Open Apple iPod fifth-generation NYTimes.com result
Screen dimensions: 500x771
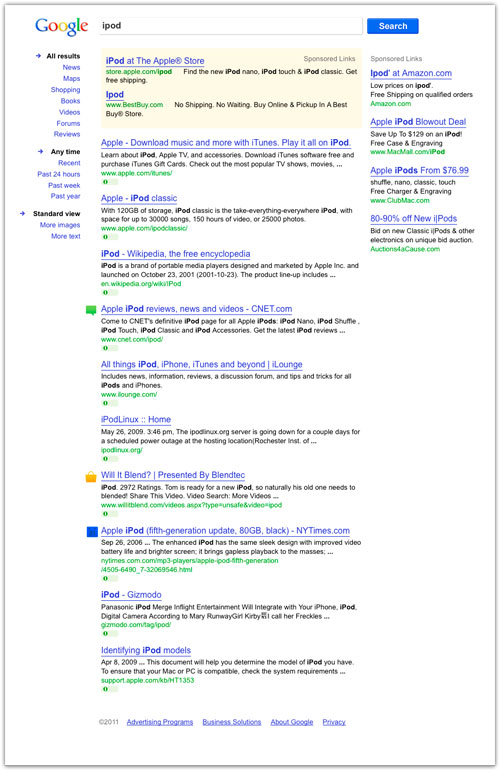(225, 531)
